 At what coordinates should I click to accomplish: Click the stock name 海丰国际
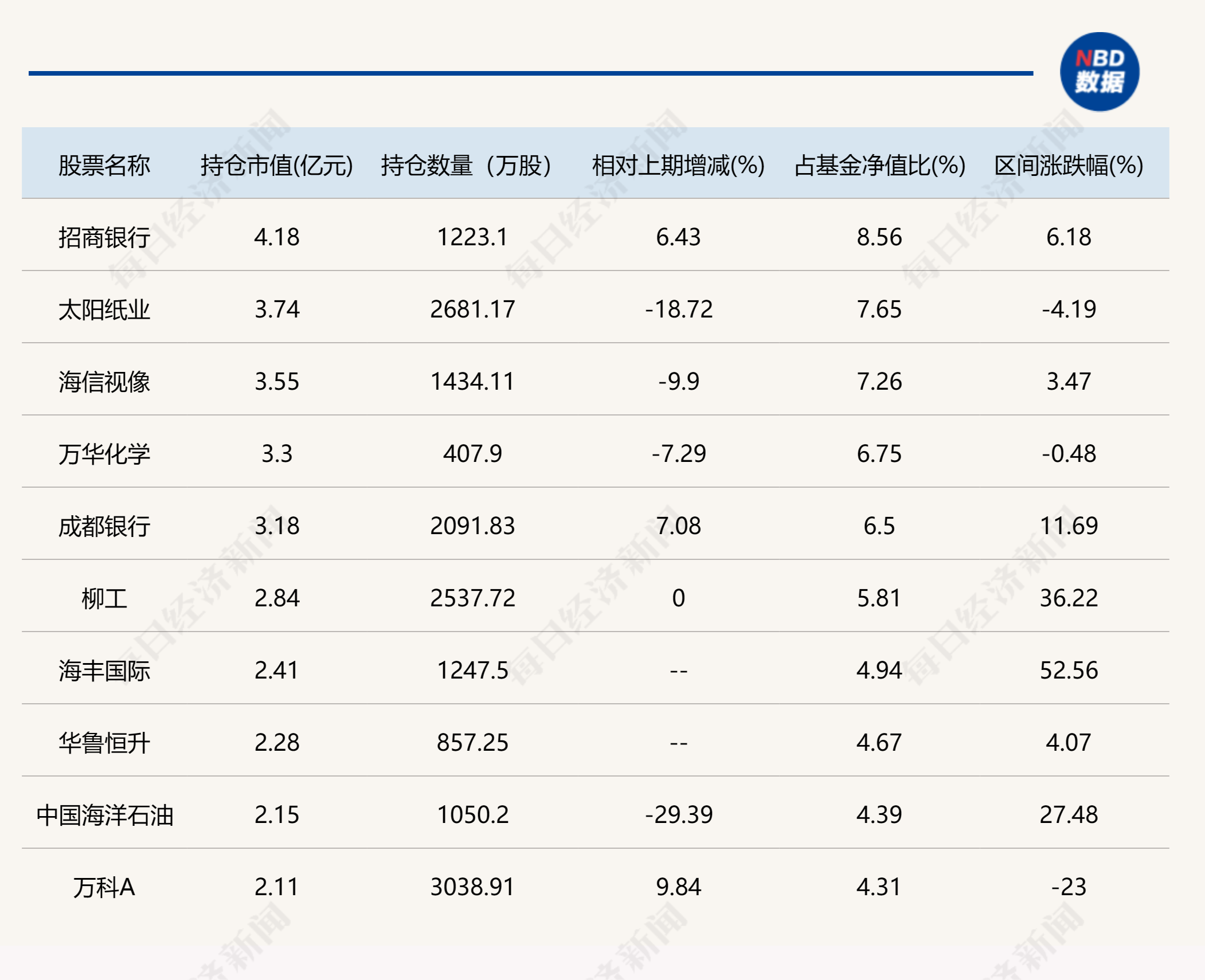tap(104, 671)
